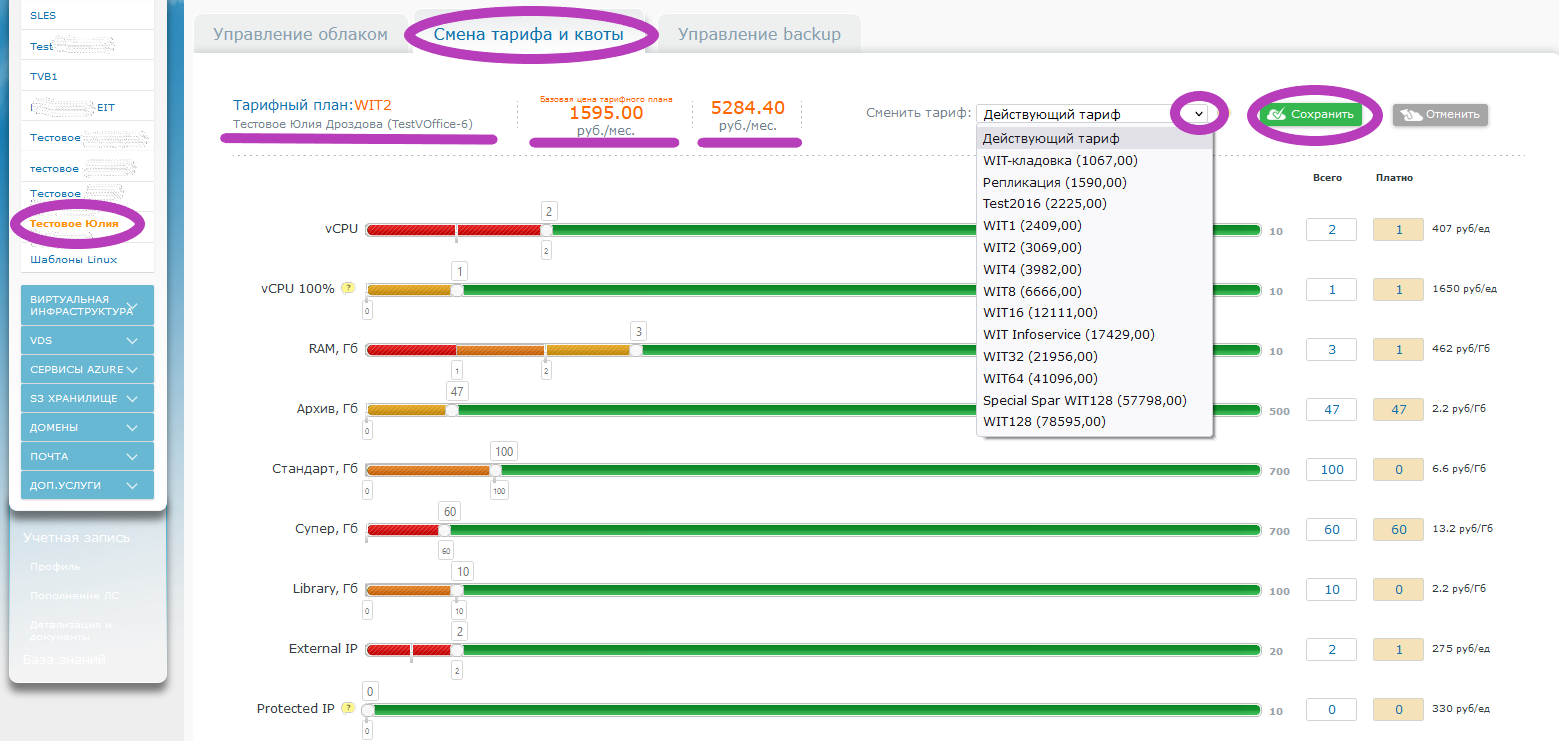Click the Архив slider handle at 47
Viewport: 1559px width, 741px height.
452,410
